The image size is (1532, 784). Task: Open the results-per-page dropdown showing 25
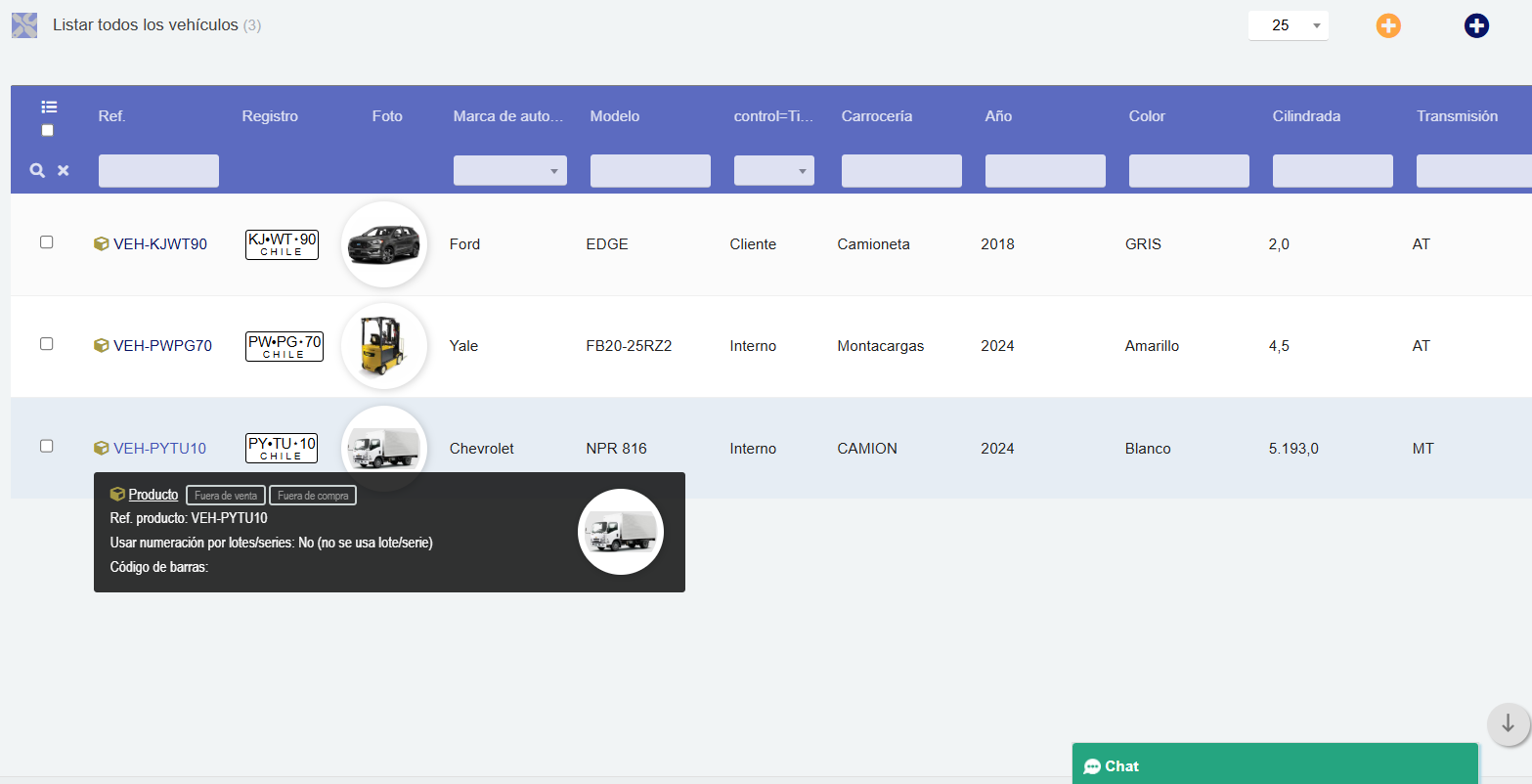point(1287,24)
